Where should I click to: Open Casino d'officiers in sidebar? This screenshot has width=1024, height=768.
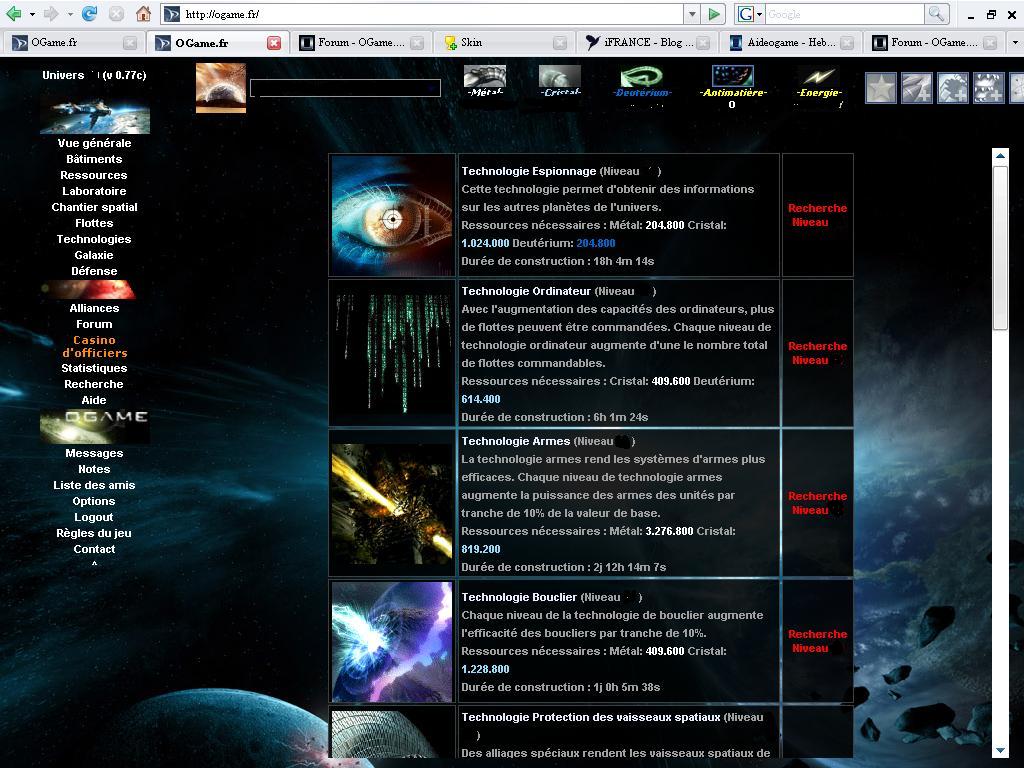pos(94,346)
